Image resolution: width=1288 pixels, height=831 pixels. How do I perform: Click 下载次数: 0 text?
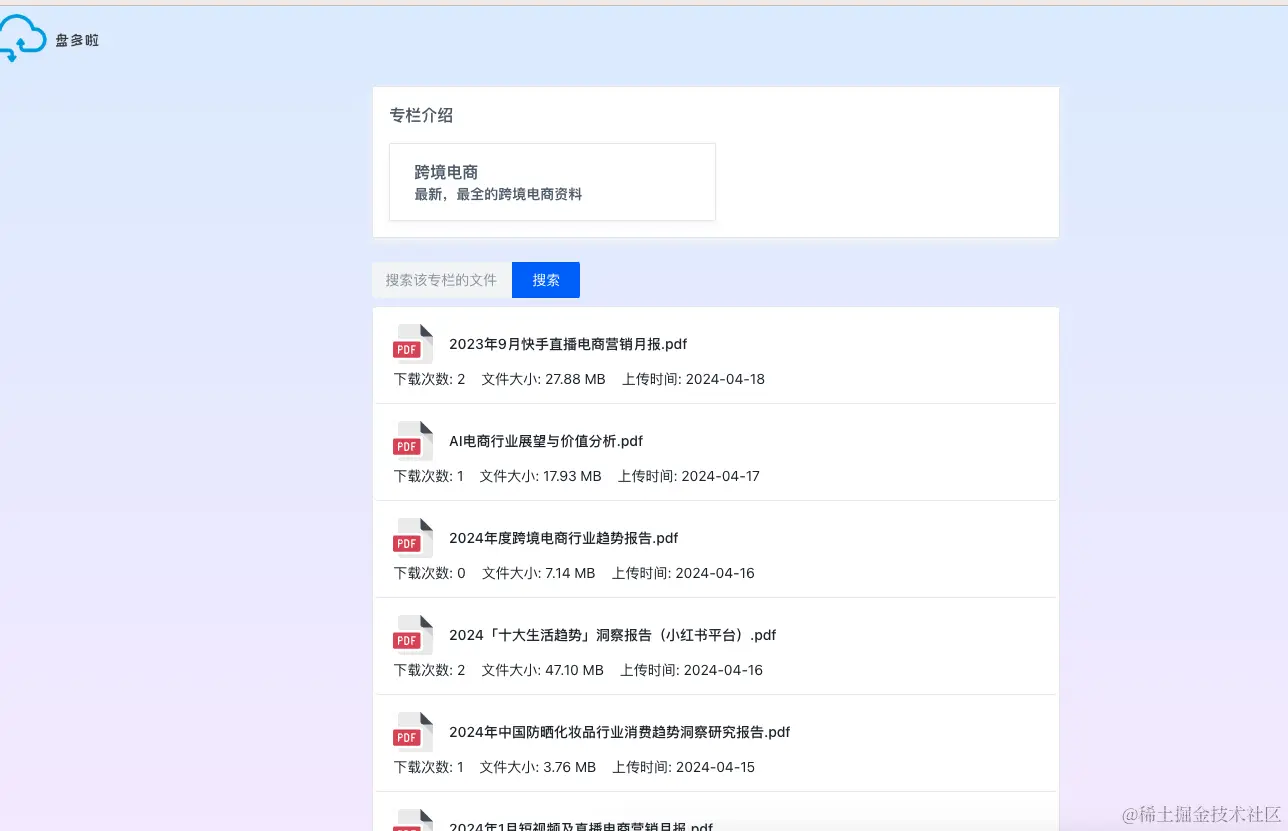pos(430,573)
